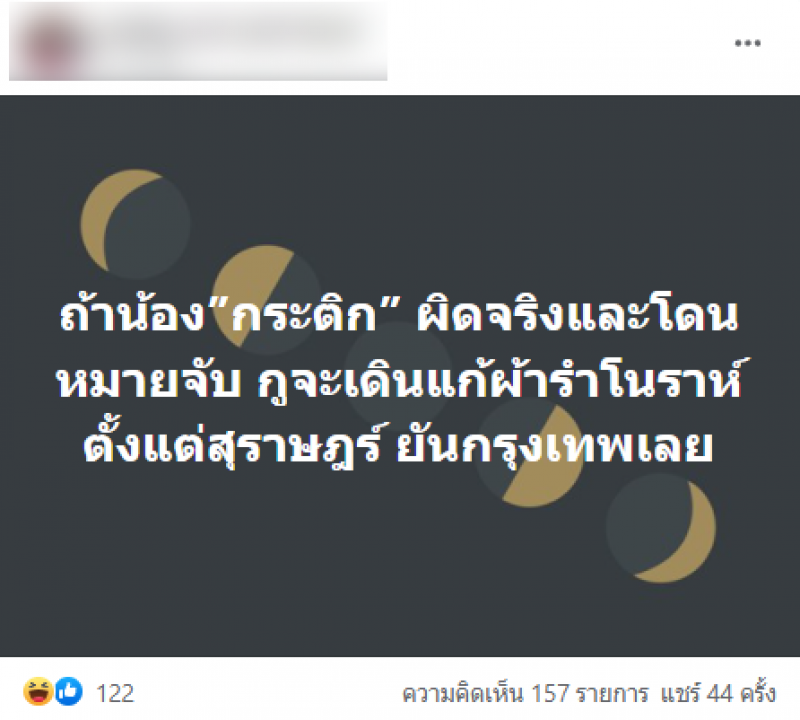Click the word หมายจับ in the post

[148, 381]
